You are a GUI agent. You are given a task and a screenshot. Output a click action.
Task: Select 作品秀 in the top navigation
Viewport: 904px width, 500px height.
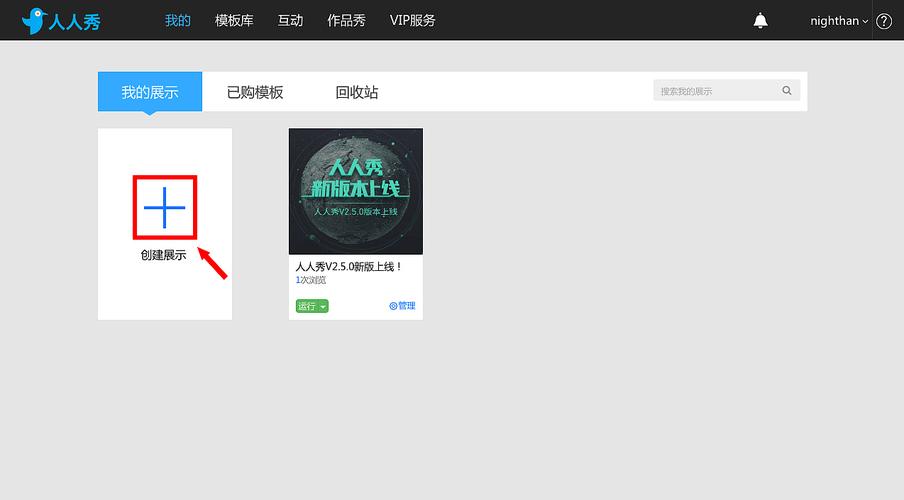[x=346, y=20]
